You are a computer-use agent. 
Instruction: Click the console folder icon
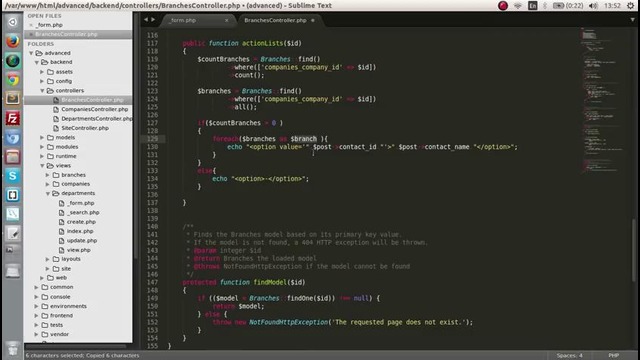45,297
